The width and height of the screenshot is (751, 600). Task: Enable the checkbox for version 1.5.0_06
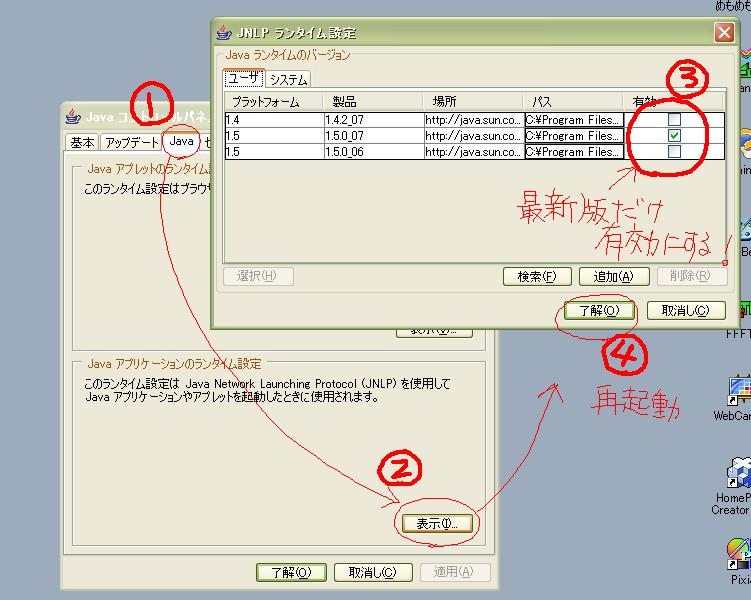click(x=674, y=151)
